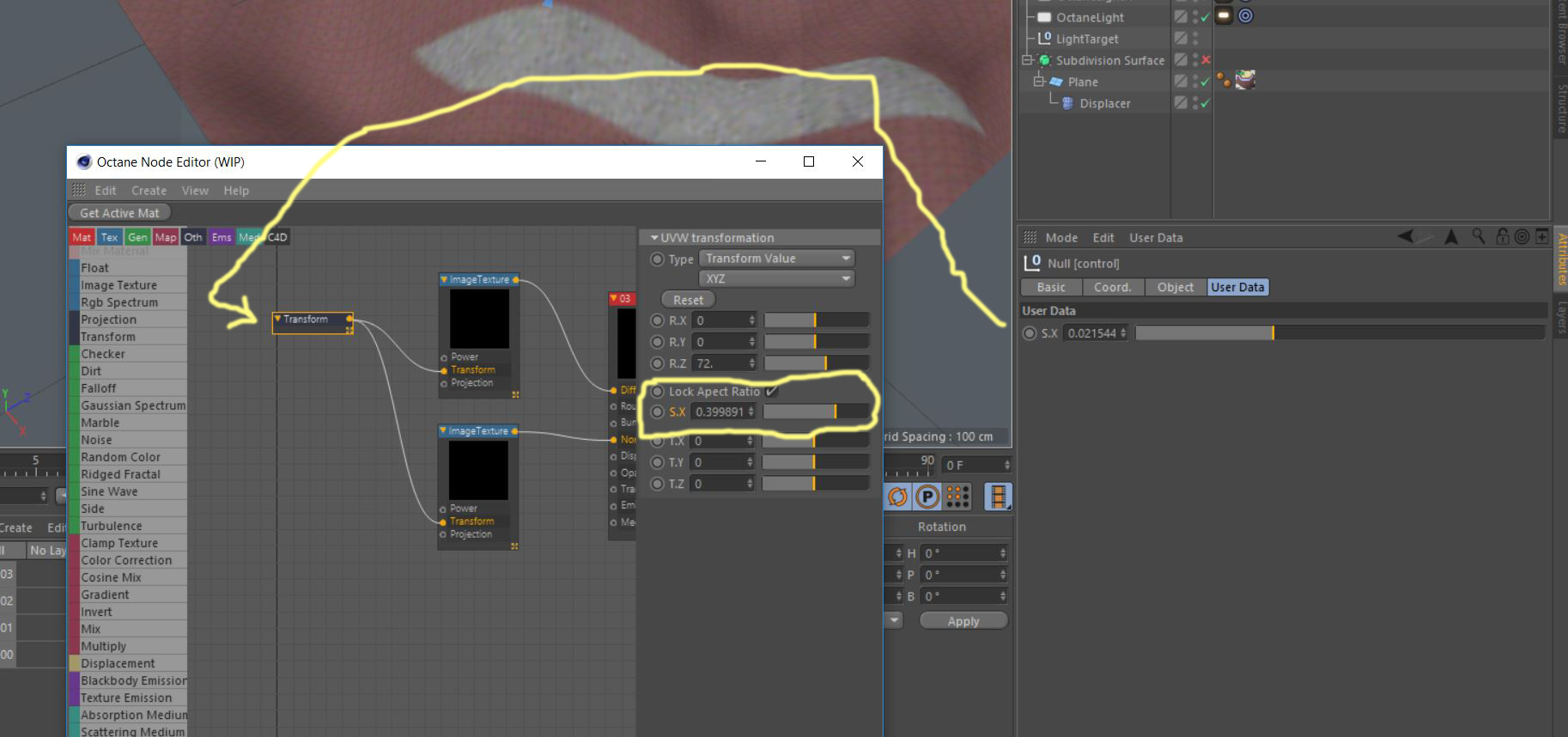Click the resize handle on the Transform node
Viewport: 1568px width, 737px height.
(x=349, y=330)
